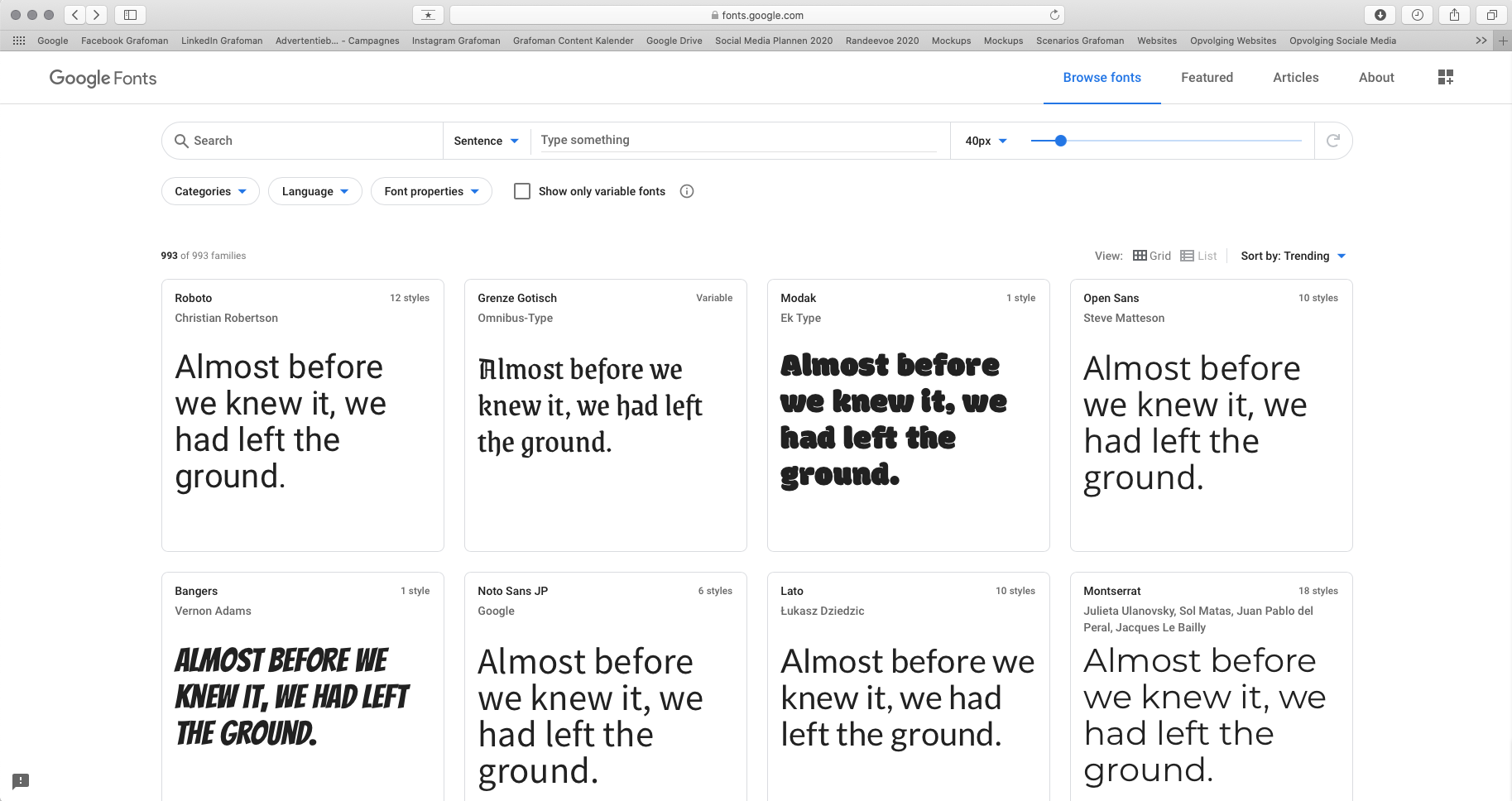Click the font size slider handle
The height and width of the screenshot is (801, 1512).
(x=1060, y=141)
